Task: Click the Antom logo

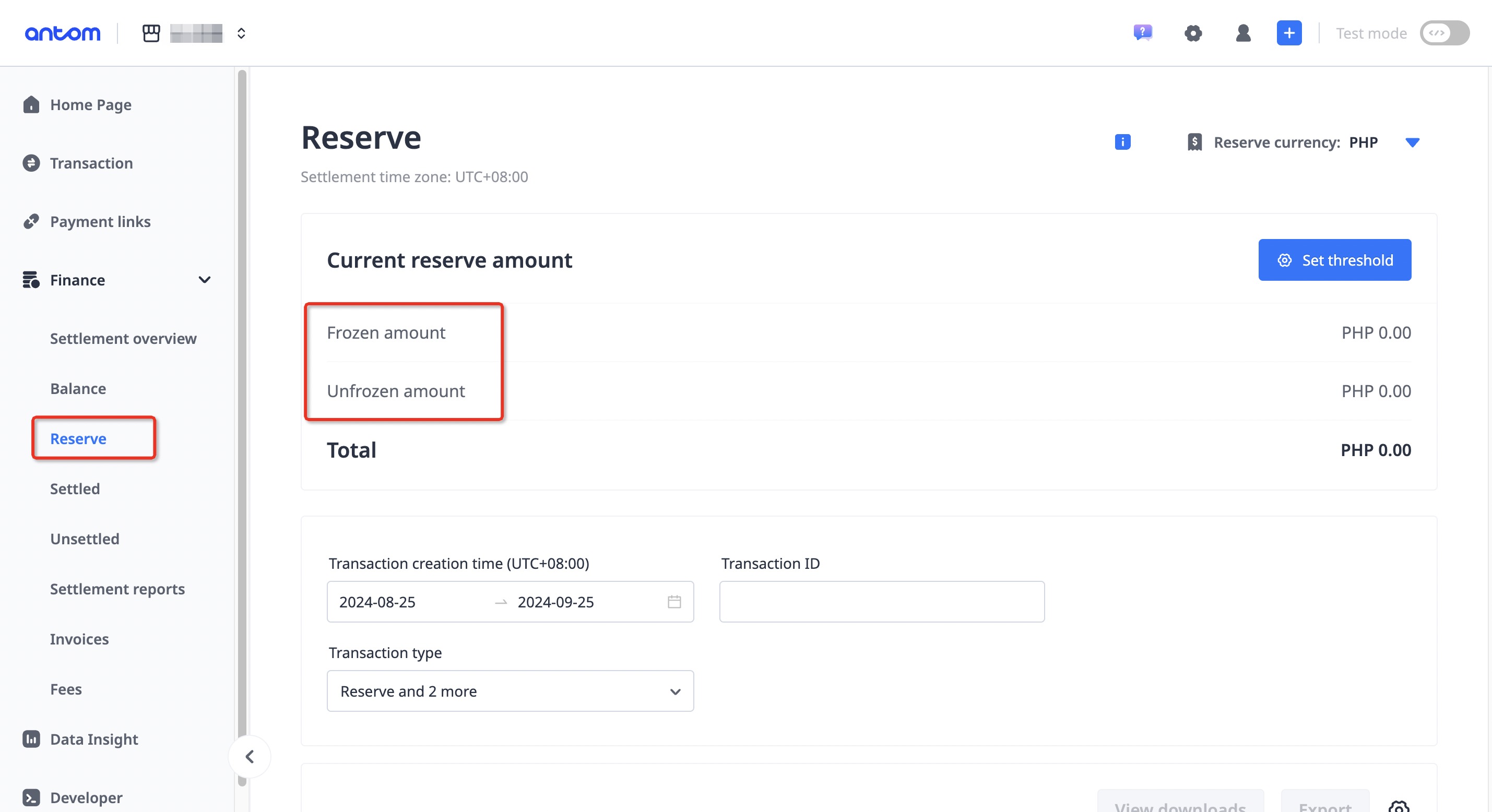Action: coord(63,33)
